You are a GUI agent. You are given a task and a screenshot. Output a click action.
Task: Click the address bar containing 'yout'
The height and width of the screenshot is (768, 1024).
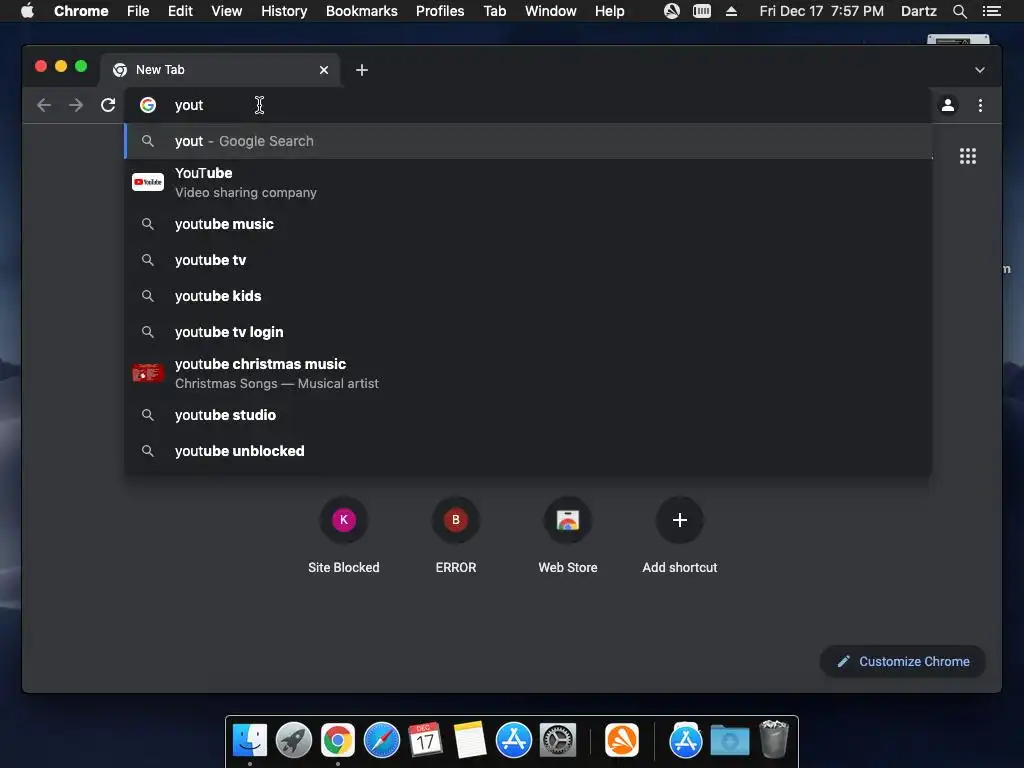pyautogui.click(x=529, y=105)
